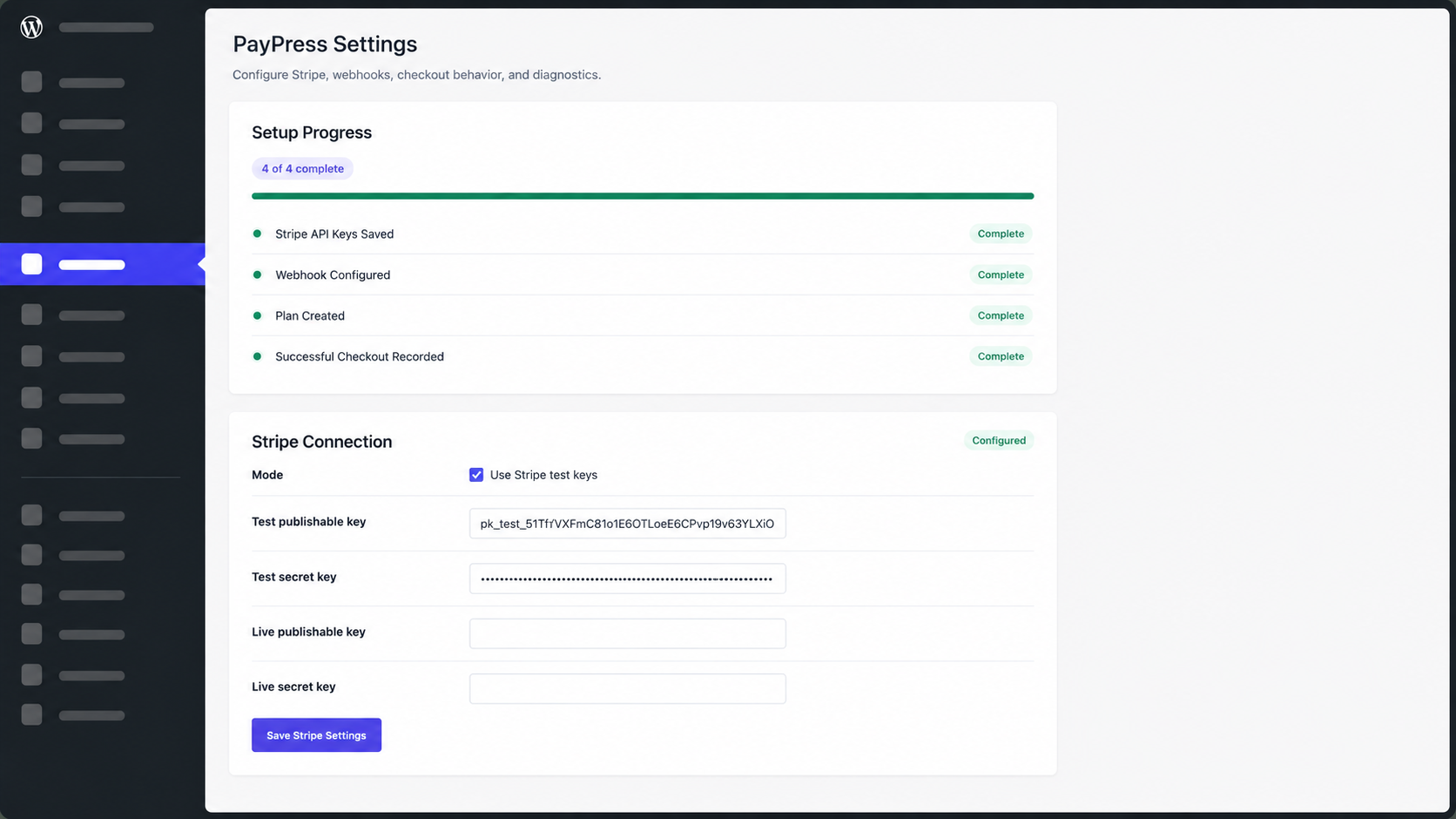Toggle the Use Stripe test keys checkbox
The image size is (1456, 819).
[x=476, y=475]
